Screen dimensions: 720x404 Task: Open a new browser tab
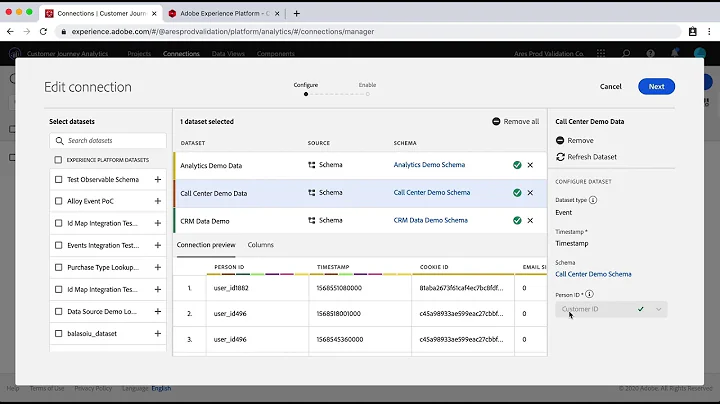pos(297,13)
